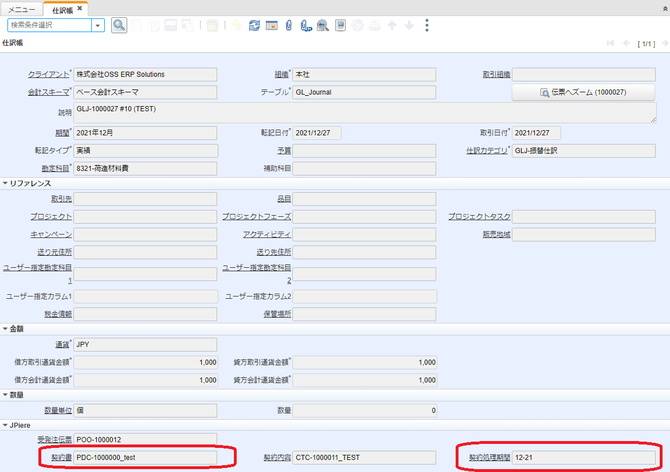Click the zoom across toolbar icon
The width and height of the screenshot is (670, 472).
pos(323,26)
